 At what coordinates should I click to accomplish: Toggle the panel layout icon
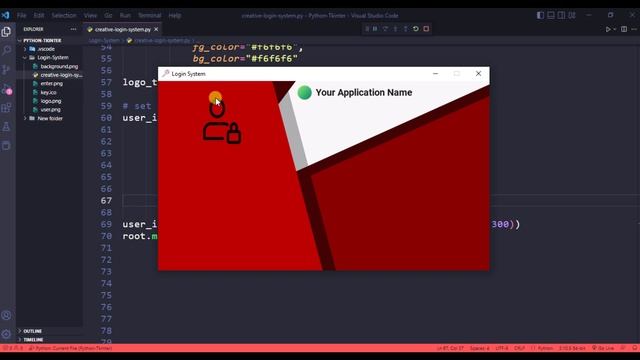pos(551,16)
